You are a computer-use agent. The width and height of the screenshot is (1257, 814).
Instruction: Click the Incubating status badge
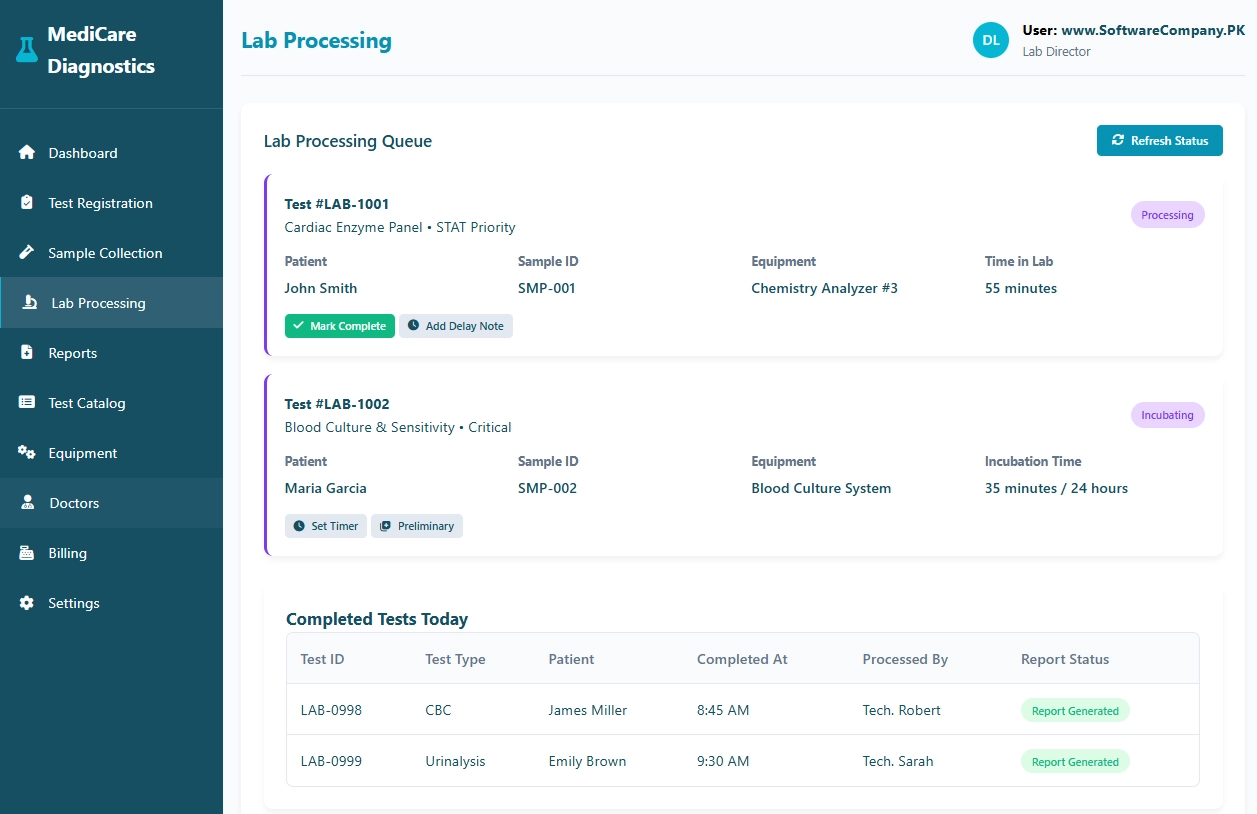pos(1167,415)
